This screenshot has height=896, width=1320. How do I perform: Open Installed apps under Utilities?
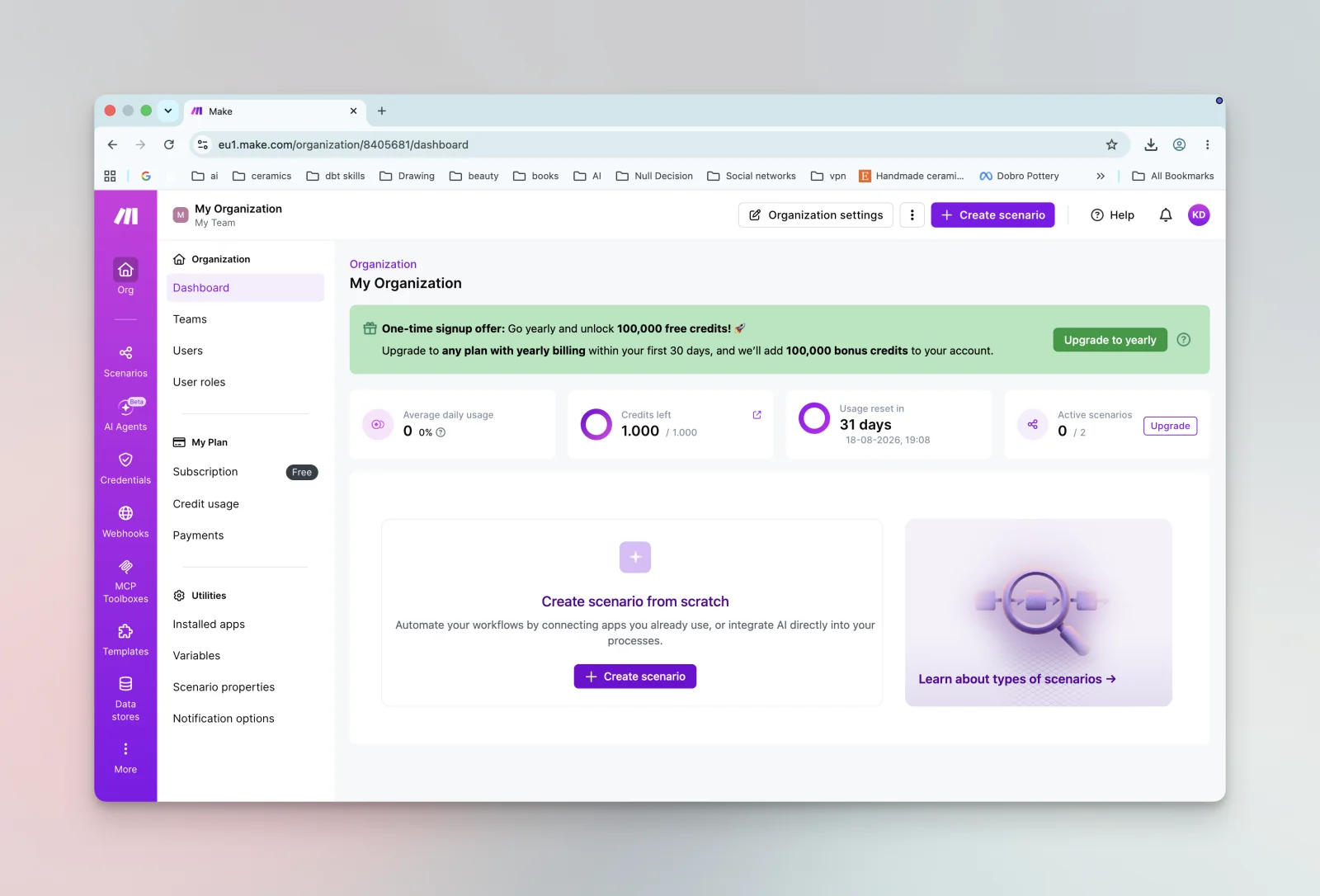click(209, 625)
